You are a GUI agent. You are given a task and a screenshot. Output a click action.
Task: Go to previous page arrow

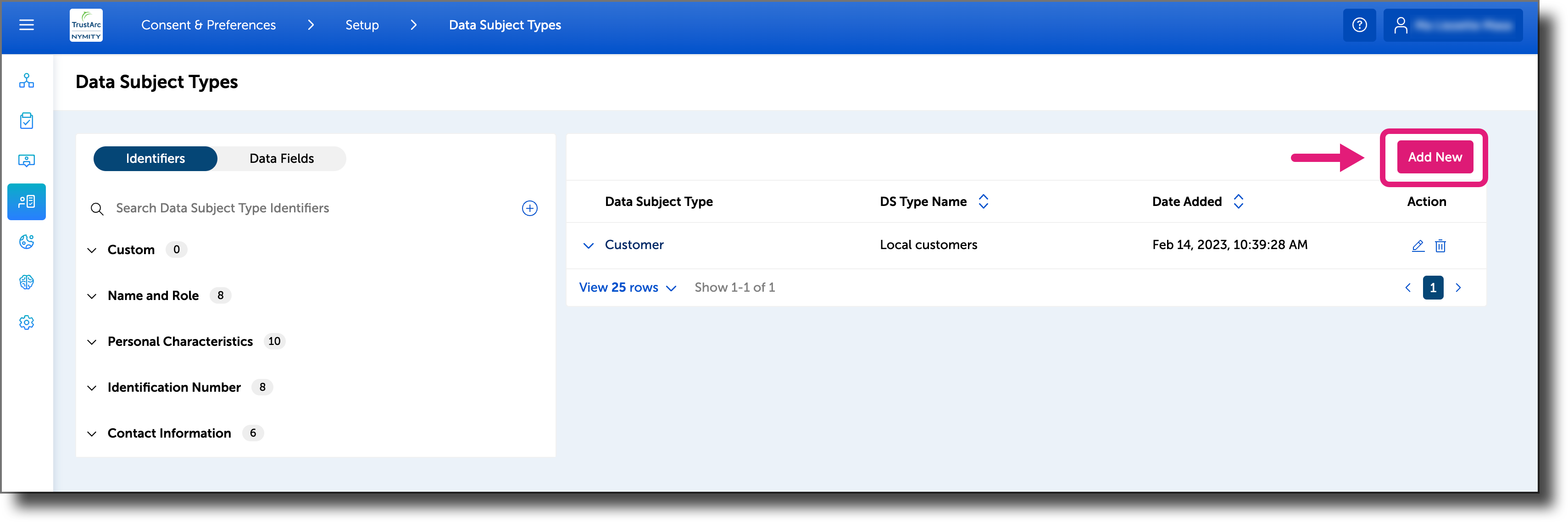pos(1407,288)
